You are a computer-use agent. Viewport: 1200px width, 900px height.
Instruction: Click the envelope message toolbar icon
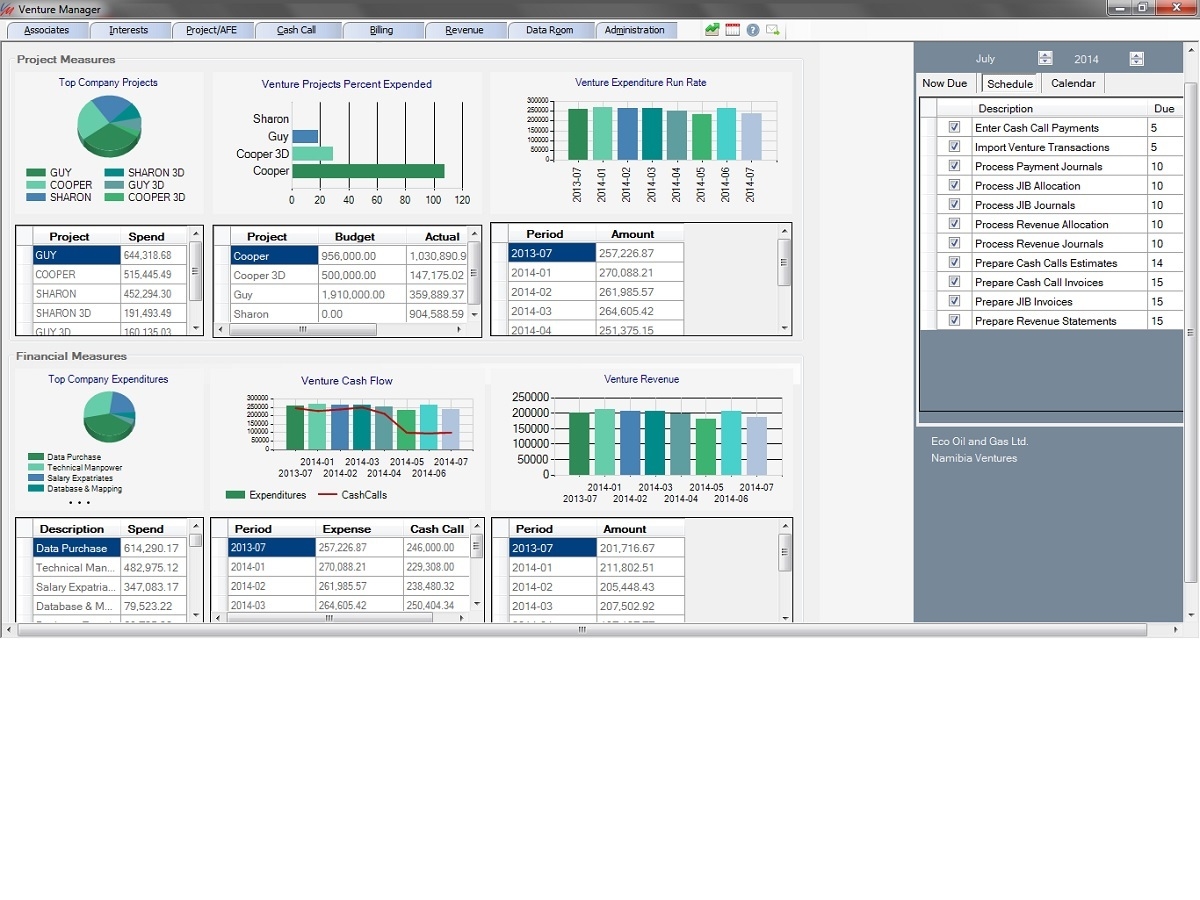(x=773, y=30)
